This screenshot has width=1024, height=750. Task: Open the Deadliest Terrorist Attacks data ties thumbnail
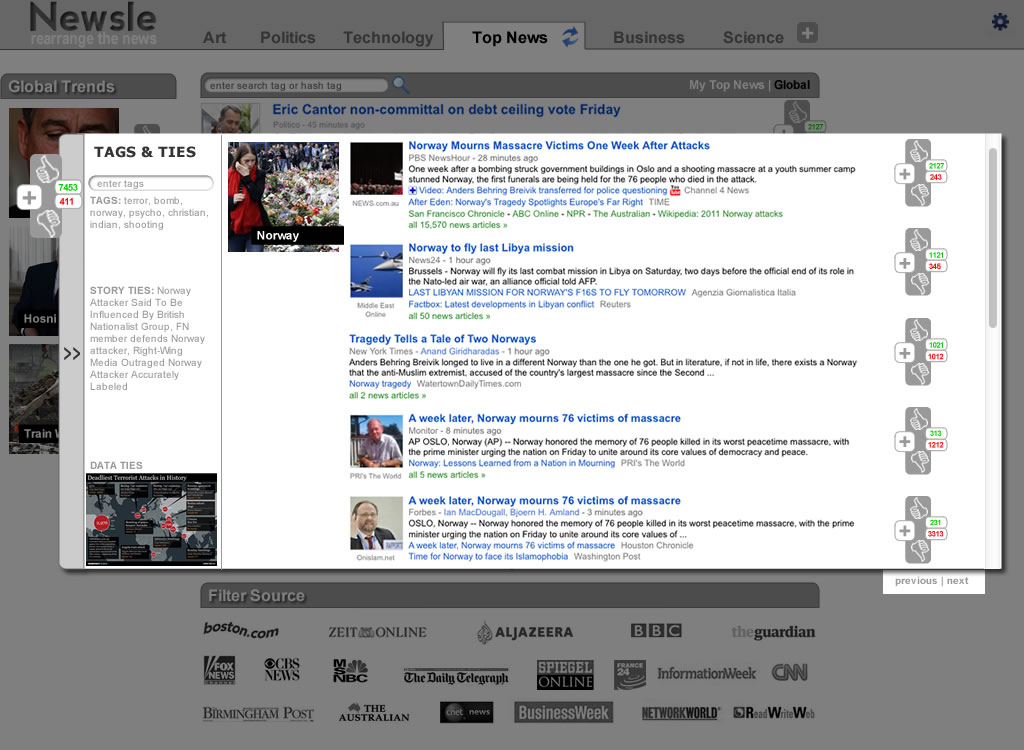coord(152,519)
